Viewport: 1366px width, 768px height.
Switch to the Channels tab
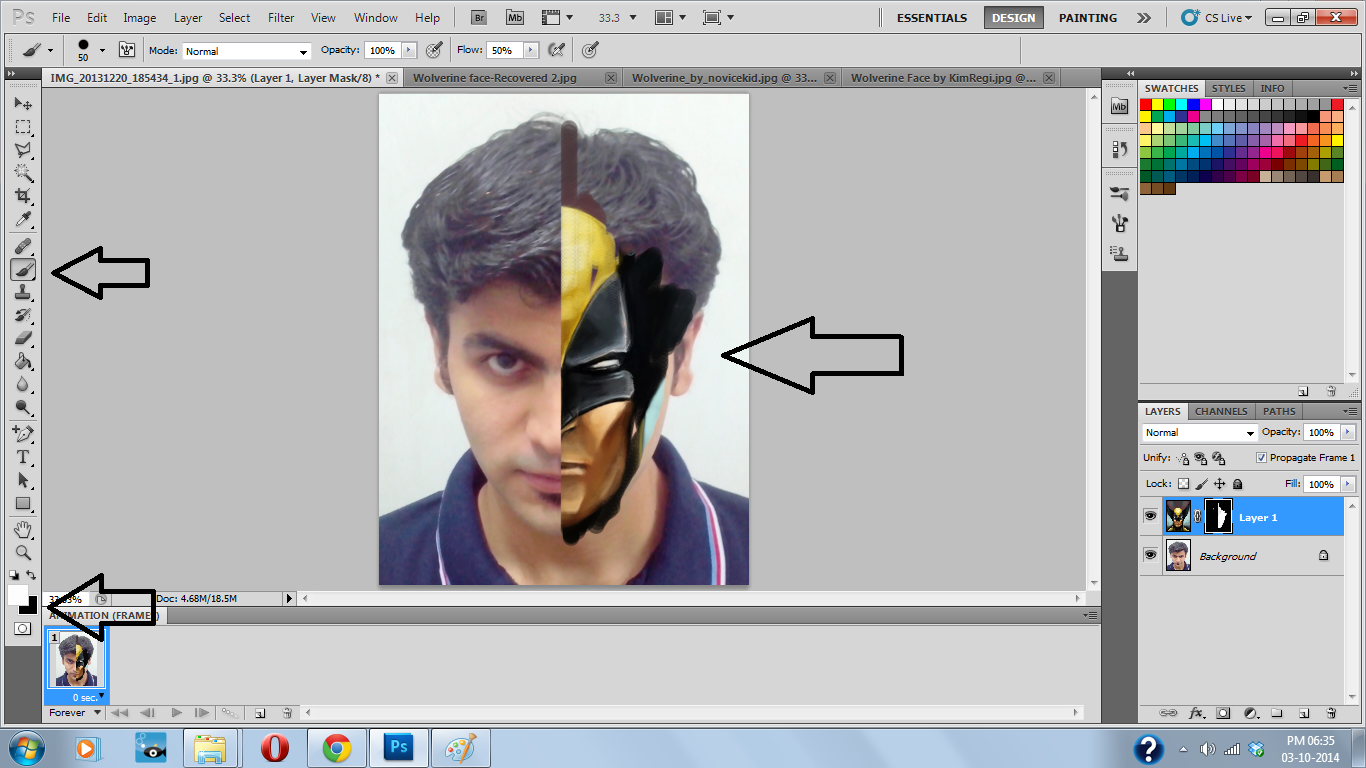(1221, 411)
